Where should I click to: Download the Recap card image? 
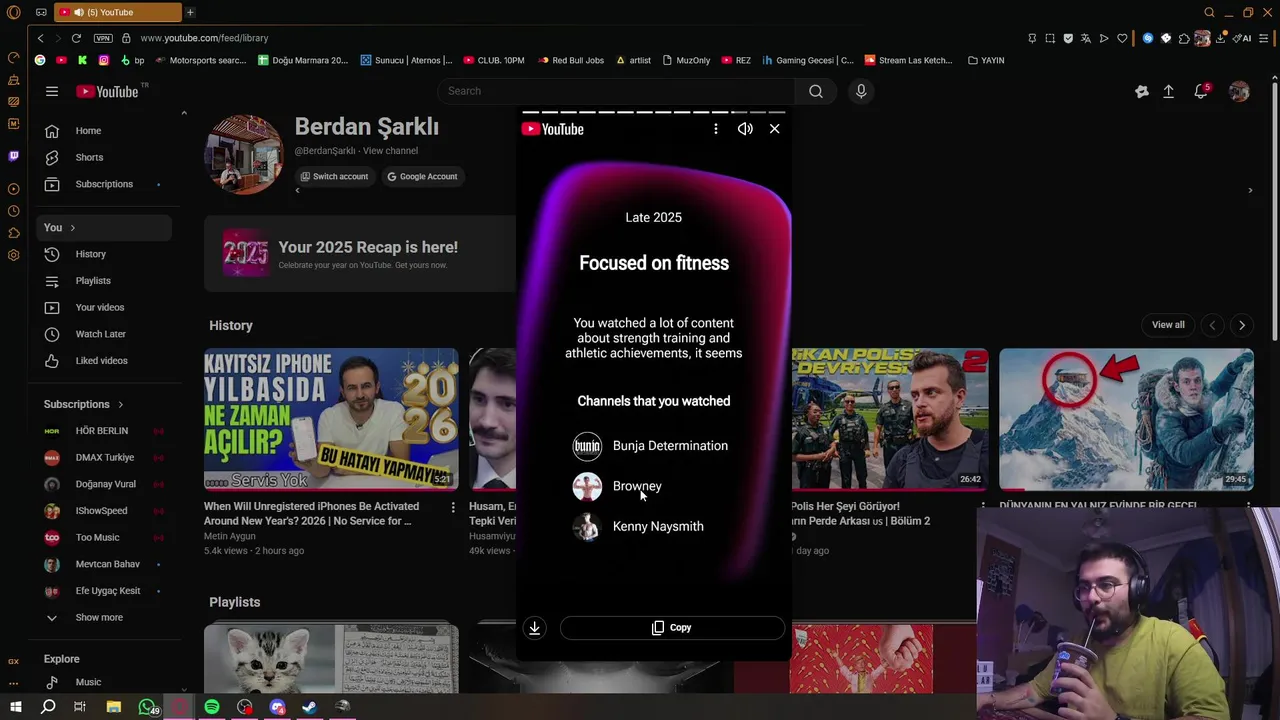[x=534, y=628]
